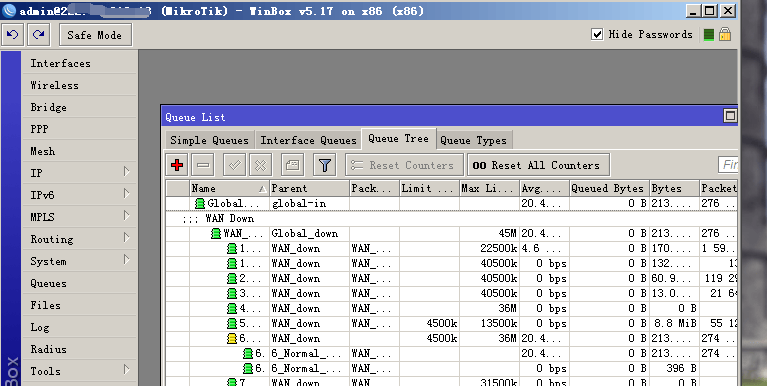Click the Comment note button
This screenshot has height=386, width=767.
click(293, 165)
